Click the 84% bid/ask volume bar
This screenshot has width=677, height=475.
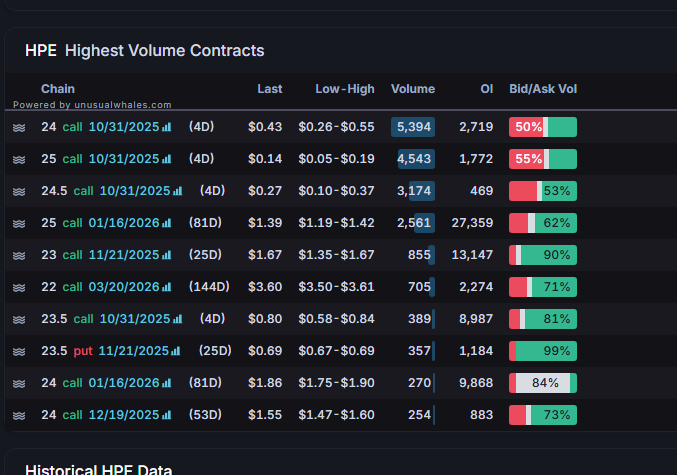click(543, 383)
